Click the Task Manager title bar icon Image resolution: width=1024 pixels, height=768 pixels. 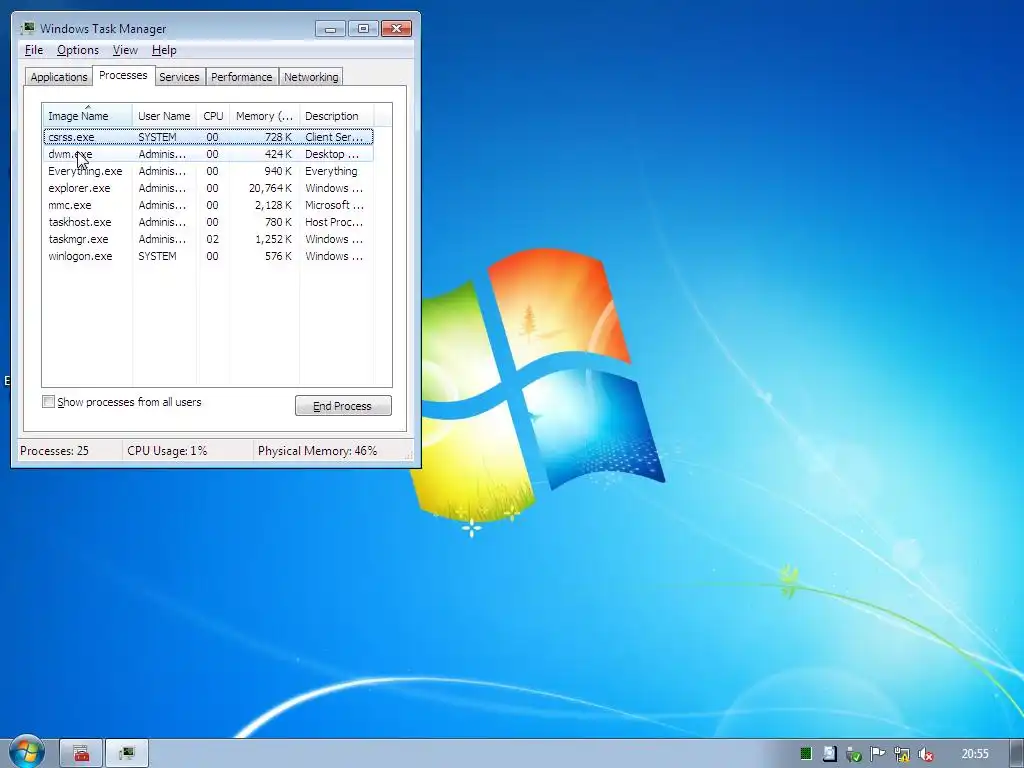click(x=27, y=28)
